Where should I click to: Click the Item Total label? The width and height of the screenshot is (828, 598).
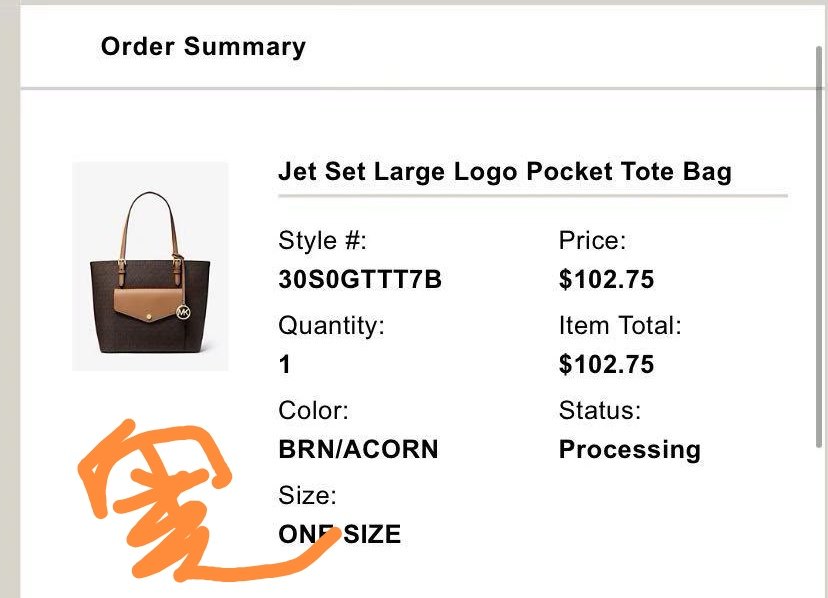click(x=620, y=325)
